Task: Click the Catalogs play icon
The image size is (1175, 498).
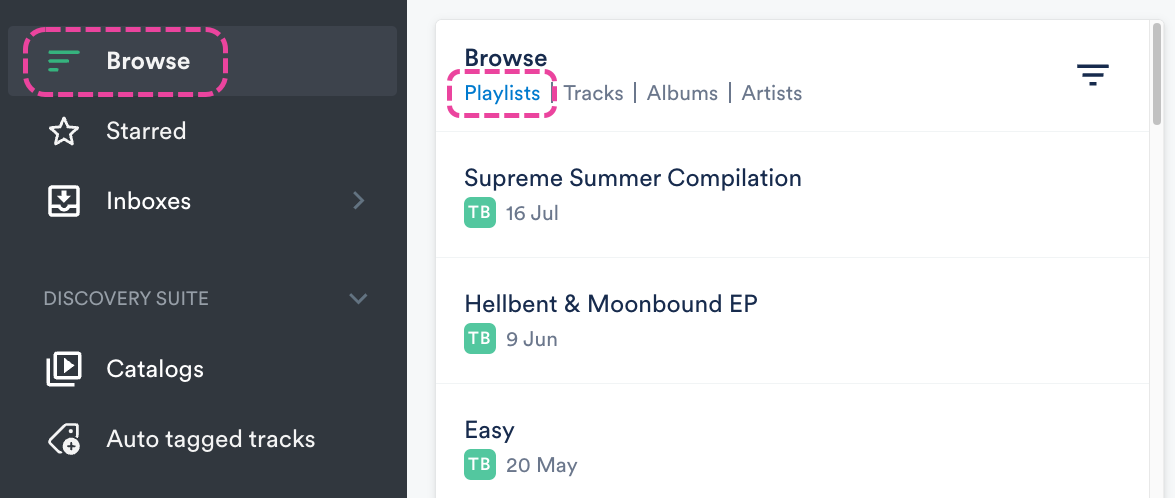Action: coord(65,369)
